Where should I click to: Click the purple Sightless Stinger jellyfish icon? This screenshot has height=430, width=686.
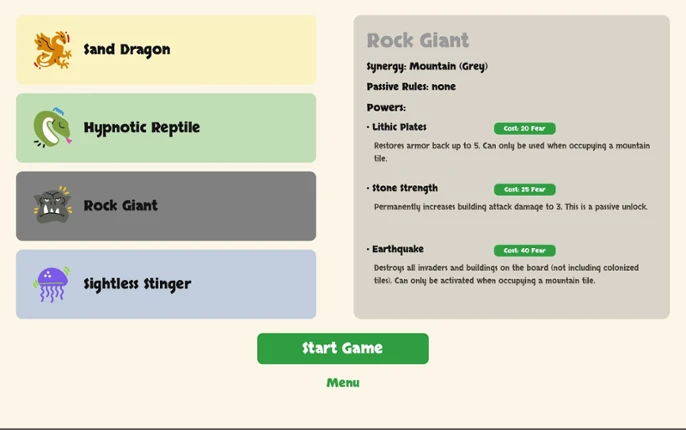pyautogui.click(x=52, y=284)
